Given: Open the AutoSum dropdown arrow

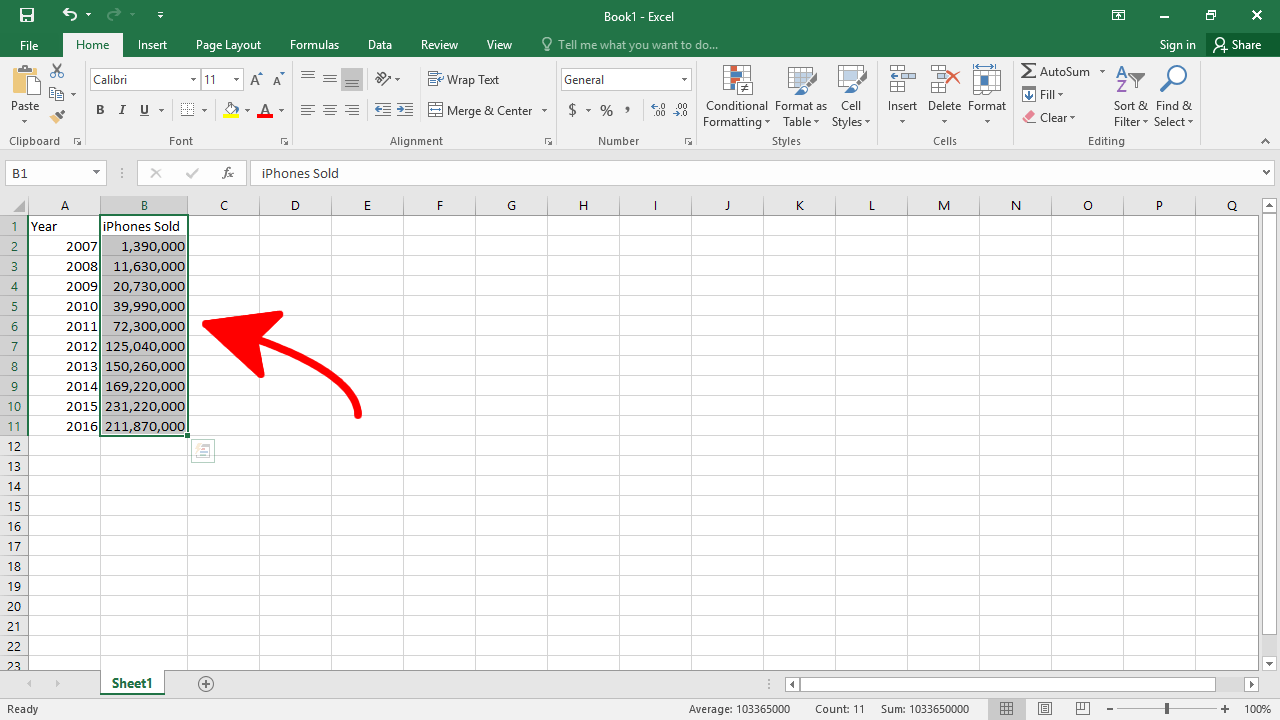Looking at the screenshot, I should [x=1103, y=72].
